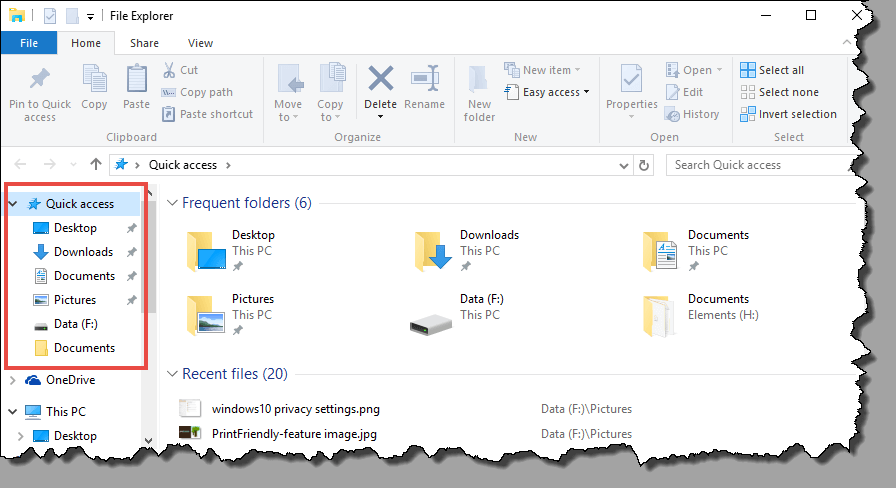
Task: Click the new folder icon in title bar toolbar
Action: pyautogui.click(x=73, y=16)
